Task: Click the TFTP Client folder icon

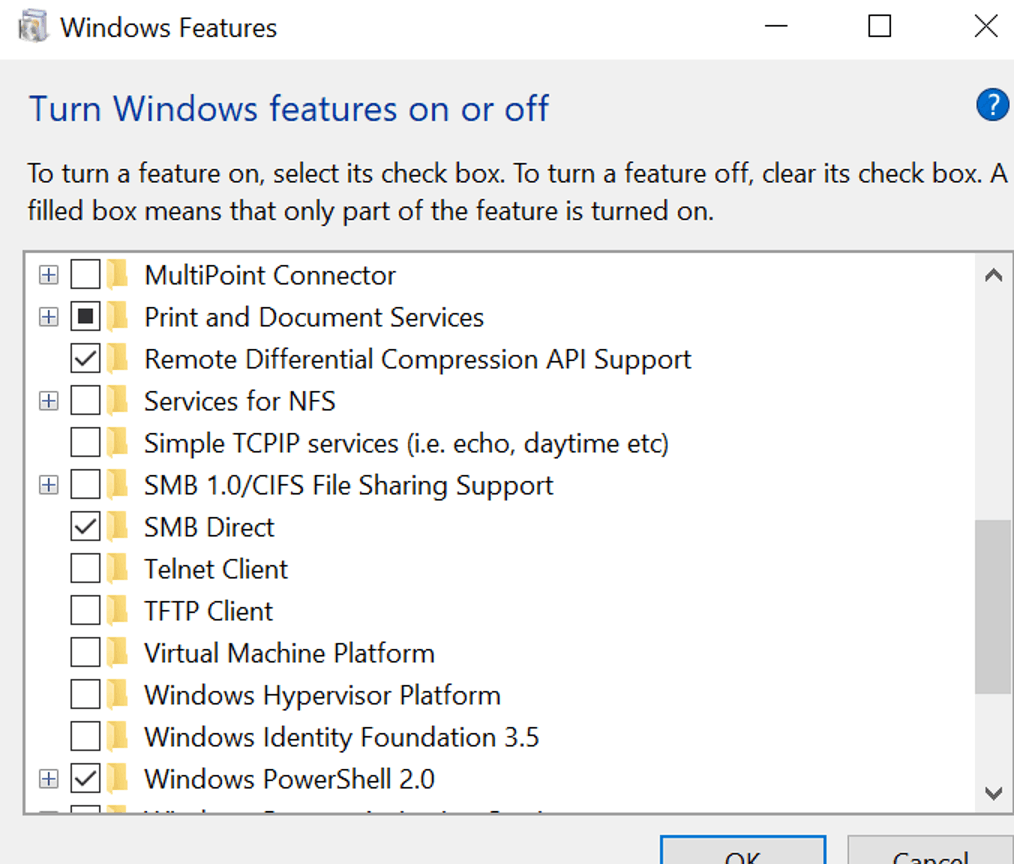Action: tap(118, 611)
